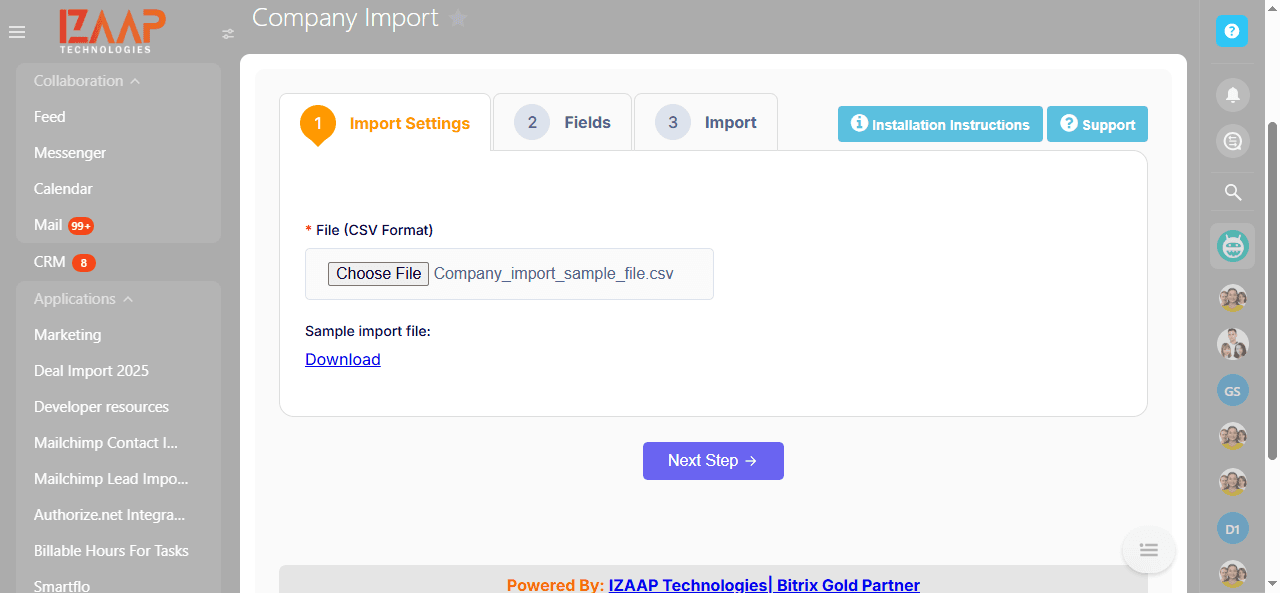The width and height of the screenshot is (1280, 593).
Task: Click Choose File to select a CSV
Action: tap(378, 273)
